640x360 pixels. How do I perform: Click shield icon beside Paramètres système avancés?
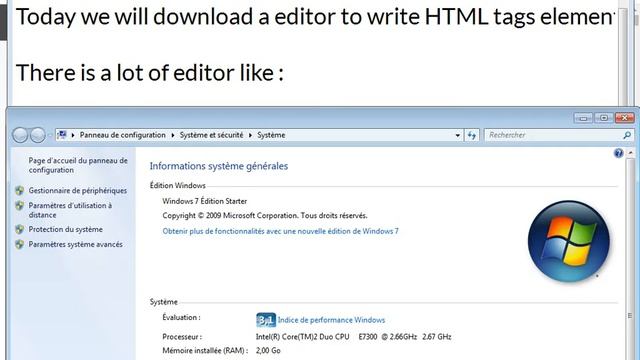20,244
